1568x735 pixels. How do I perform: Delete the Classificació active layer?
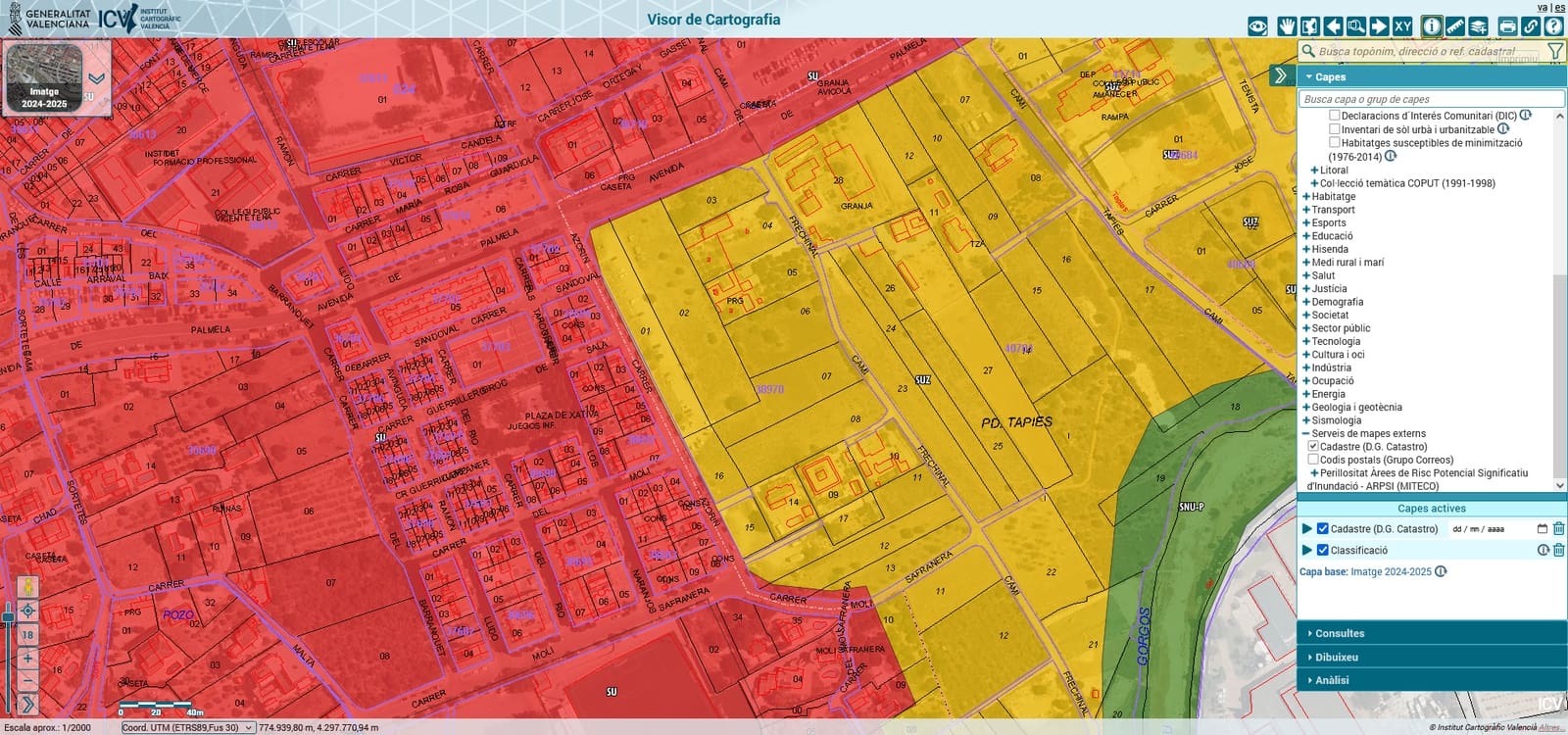1558,550
